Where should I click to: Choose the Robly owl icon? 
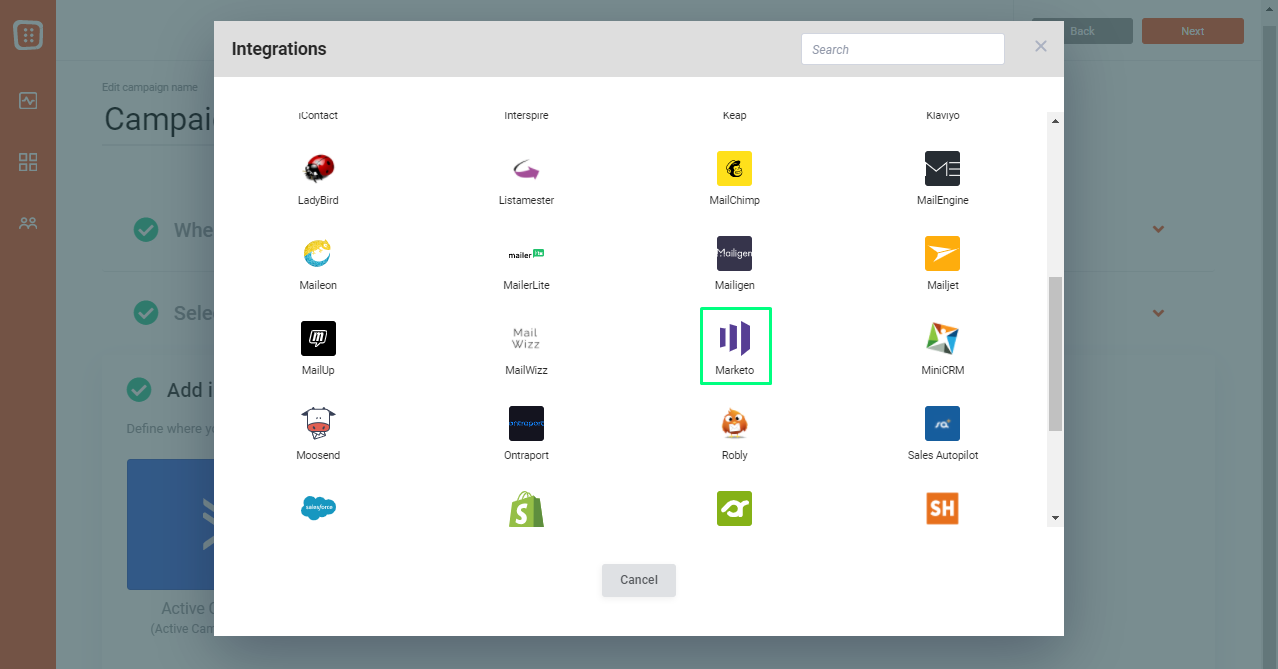click(734, 424)
